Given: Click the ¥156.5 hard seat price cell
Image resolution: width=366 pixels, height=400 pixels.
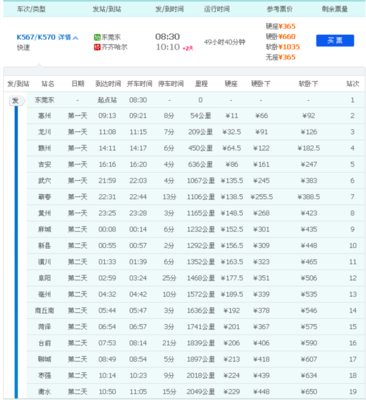Looking at the screenshot, I should 232,246.
